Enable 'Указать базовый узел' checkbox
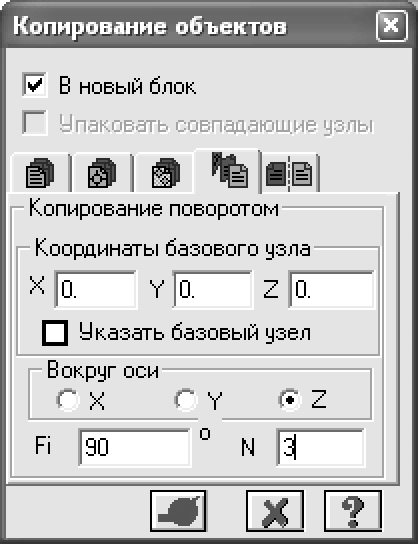The height and width of the screenshot is (544, 418). click(x=55, y=333)
